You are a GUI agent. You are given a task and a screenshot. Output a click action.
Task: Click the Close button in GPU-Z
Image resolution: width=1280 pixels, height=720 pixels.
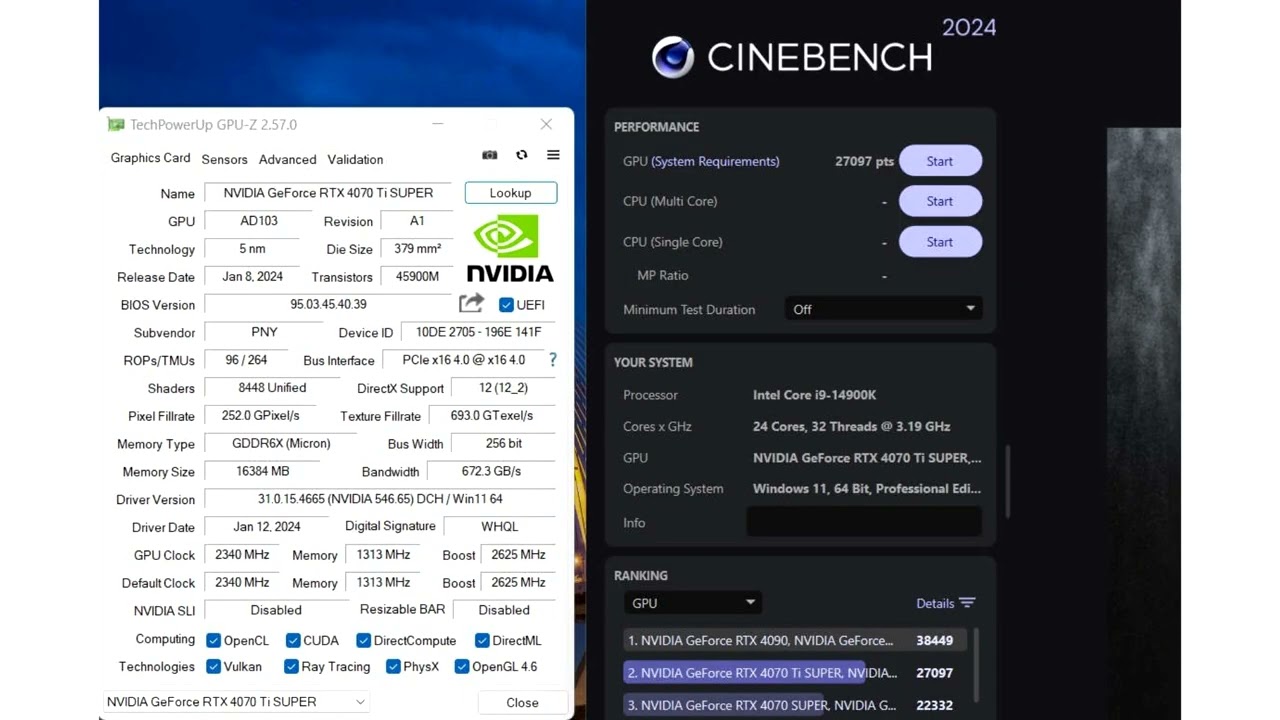pos(522,702)
